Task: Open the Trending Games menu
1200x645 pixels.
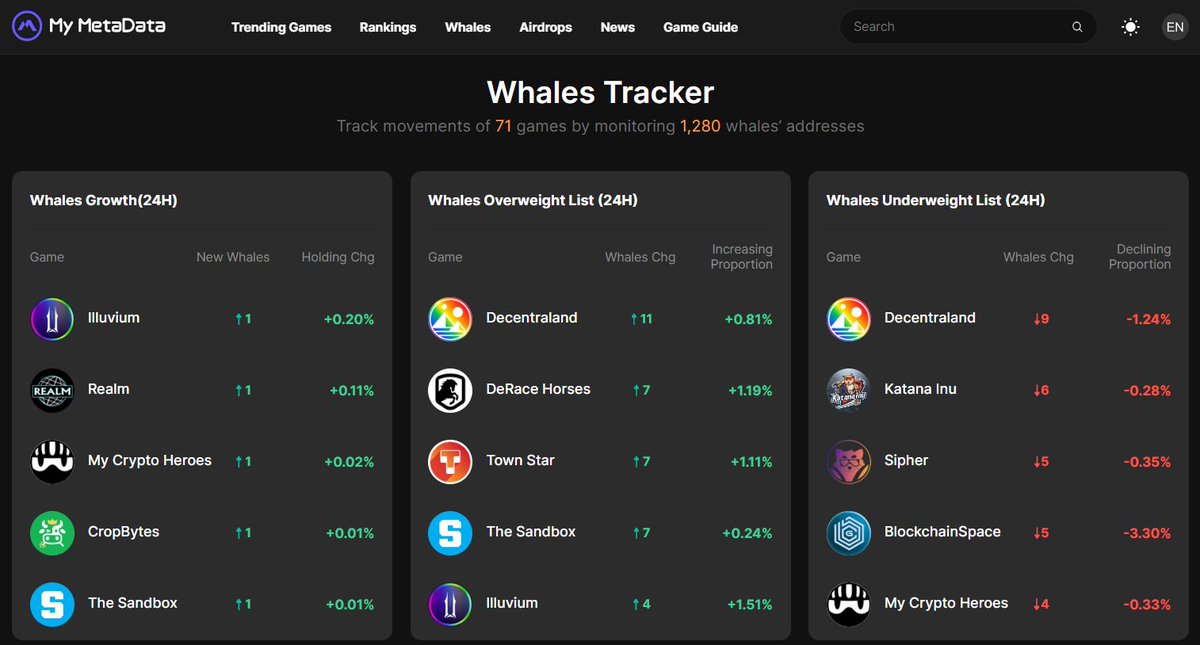Action: click(x=281, y=27)
